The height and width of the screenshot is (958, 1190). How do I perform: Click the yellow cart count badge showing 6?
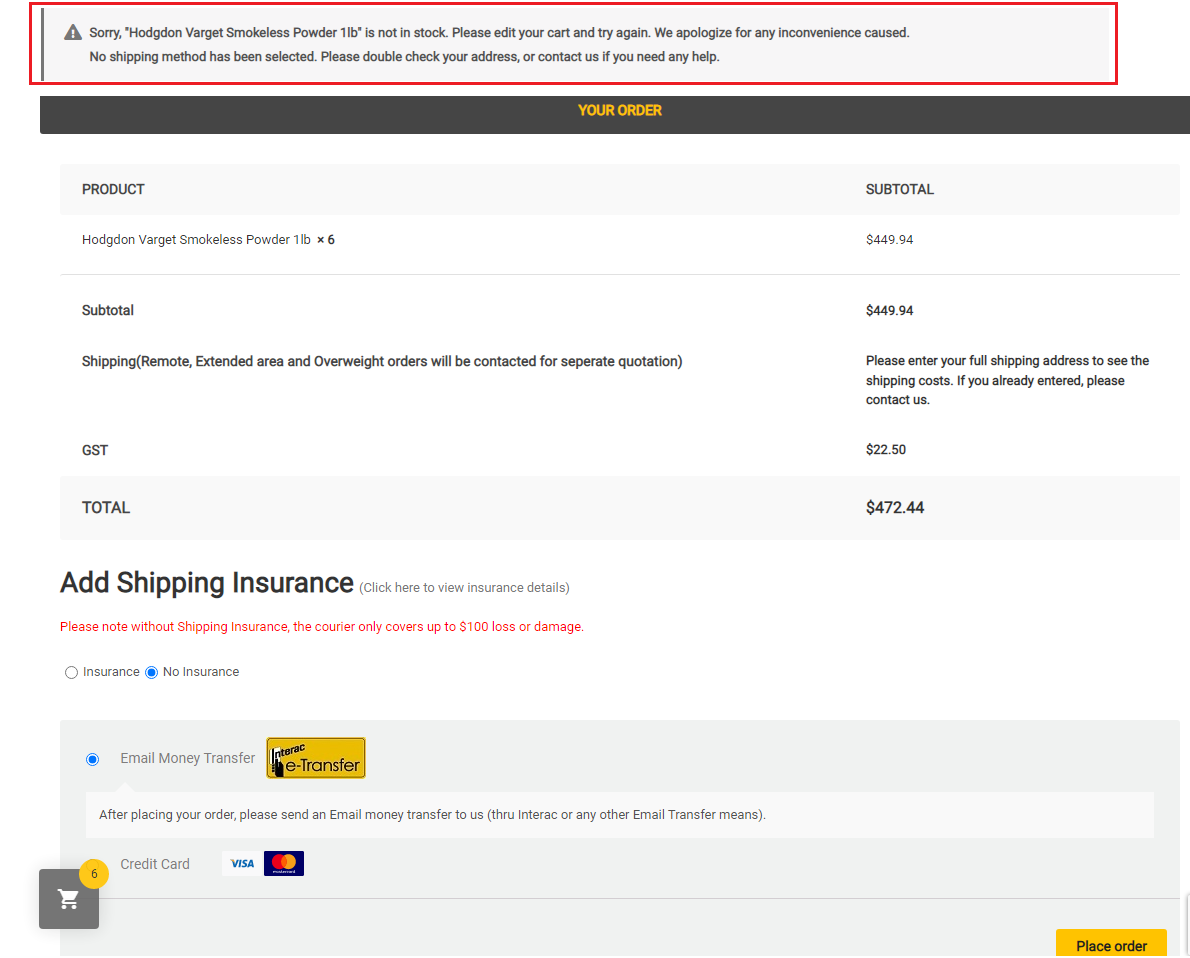94,874
